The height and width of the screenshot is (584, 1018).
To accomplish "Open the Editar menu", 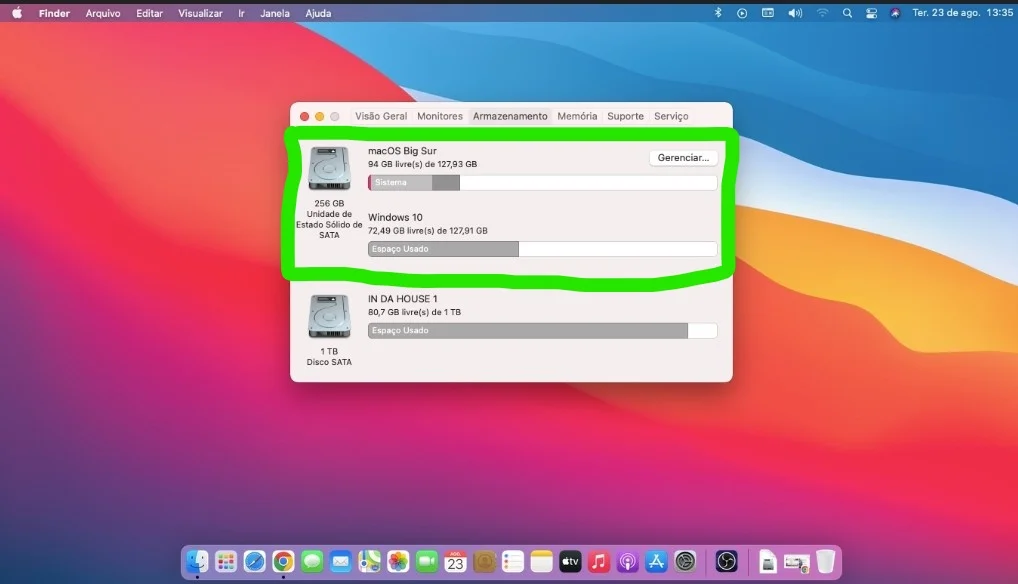I will 149,13.
